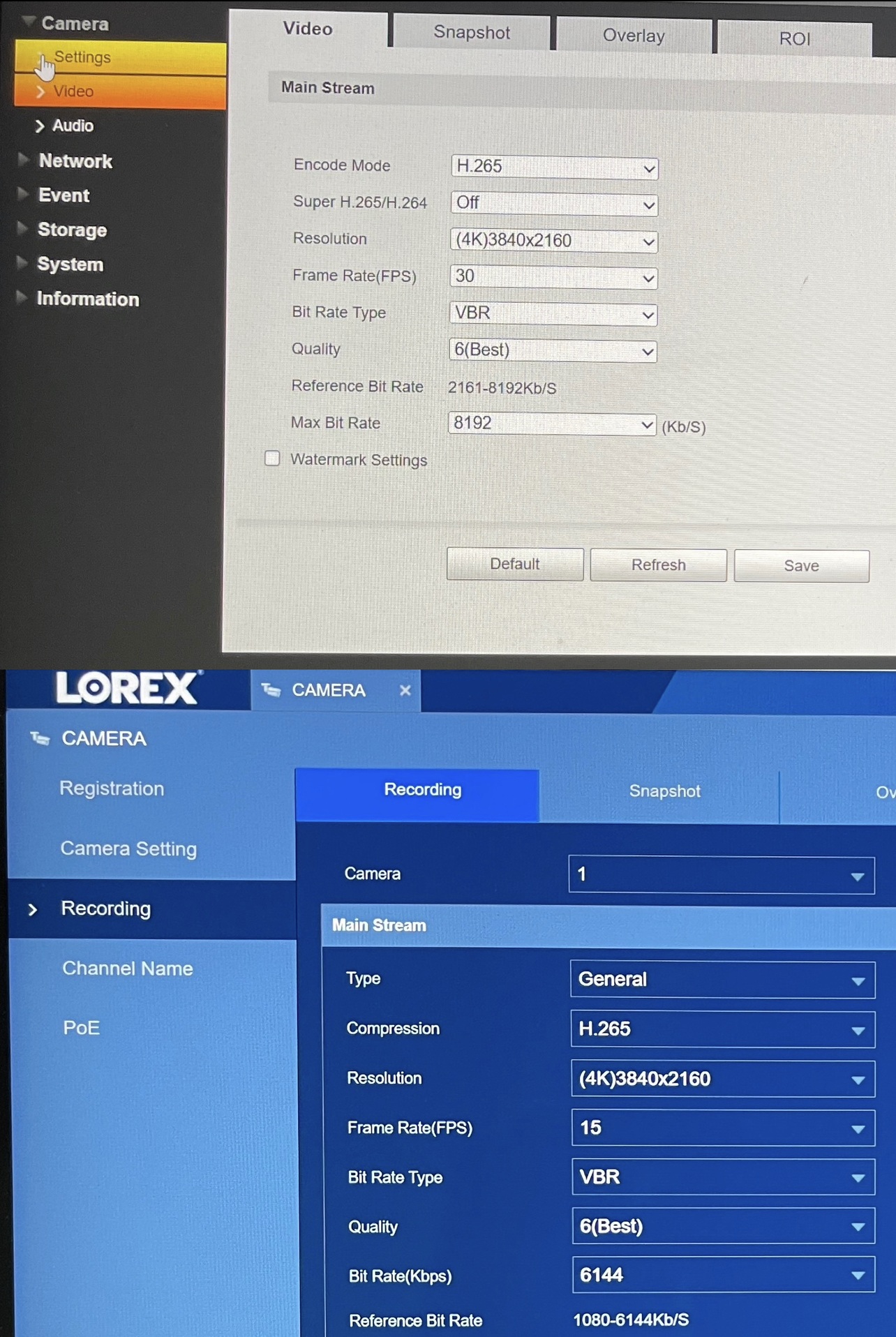Change the Camera channel dropdown showing 1
This screenshot has height=1337, width=896.
pyautogui.click(x=721, y=875)
